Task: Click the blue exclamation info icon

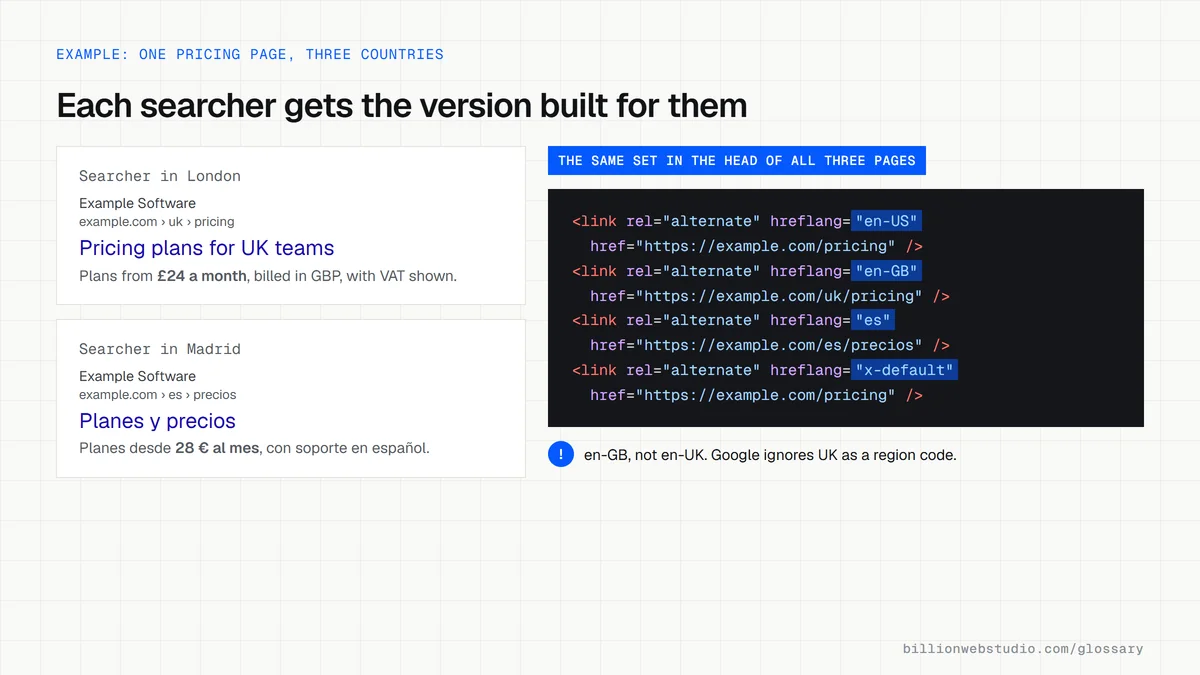Action: click(561, 454)
